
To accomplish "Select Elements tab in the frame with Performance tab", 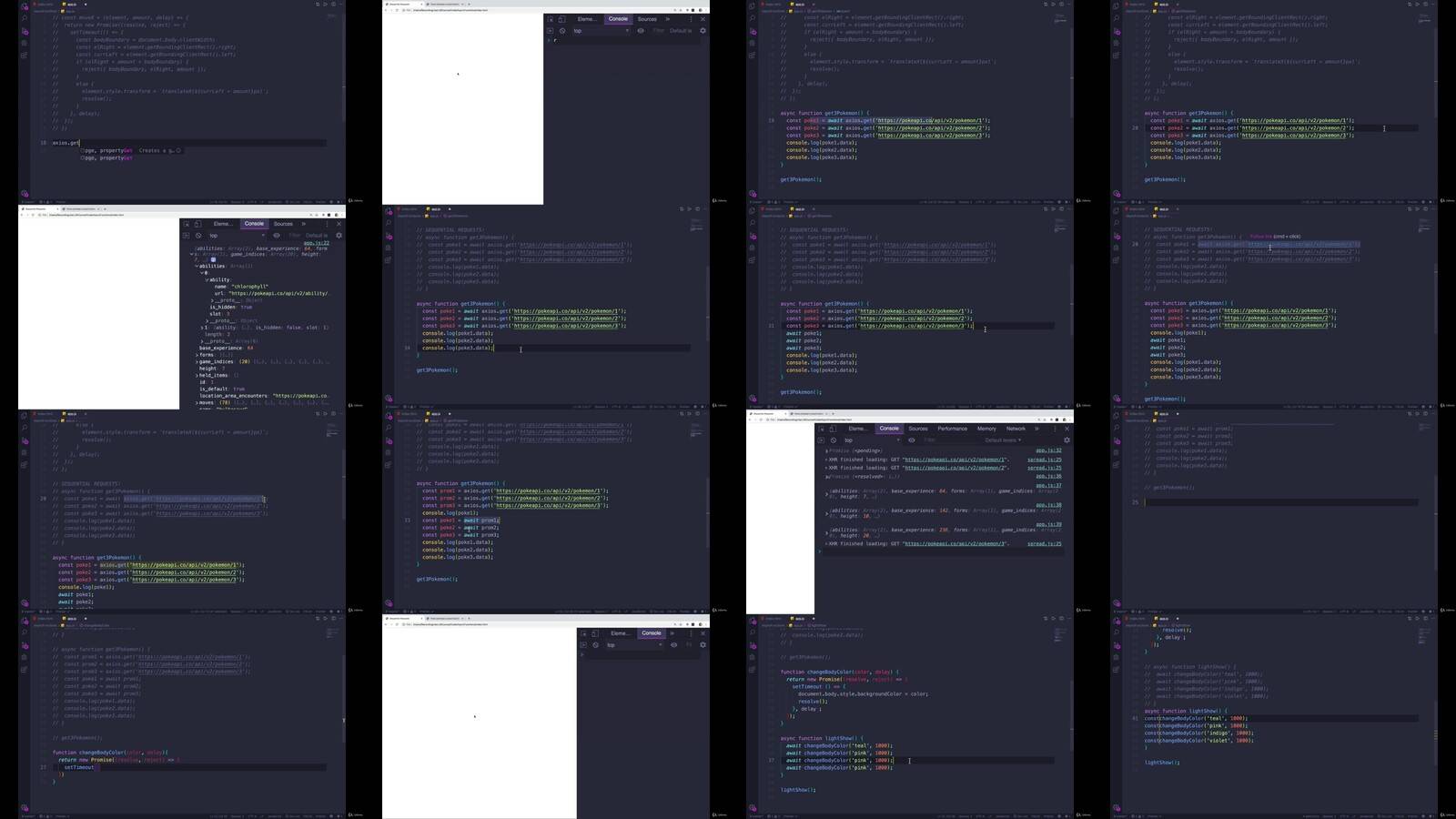I will click(x=858, y=429).
